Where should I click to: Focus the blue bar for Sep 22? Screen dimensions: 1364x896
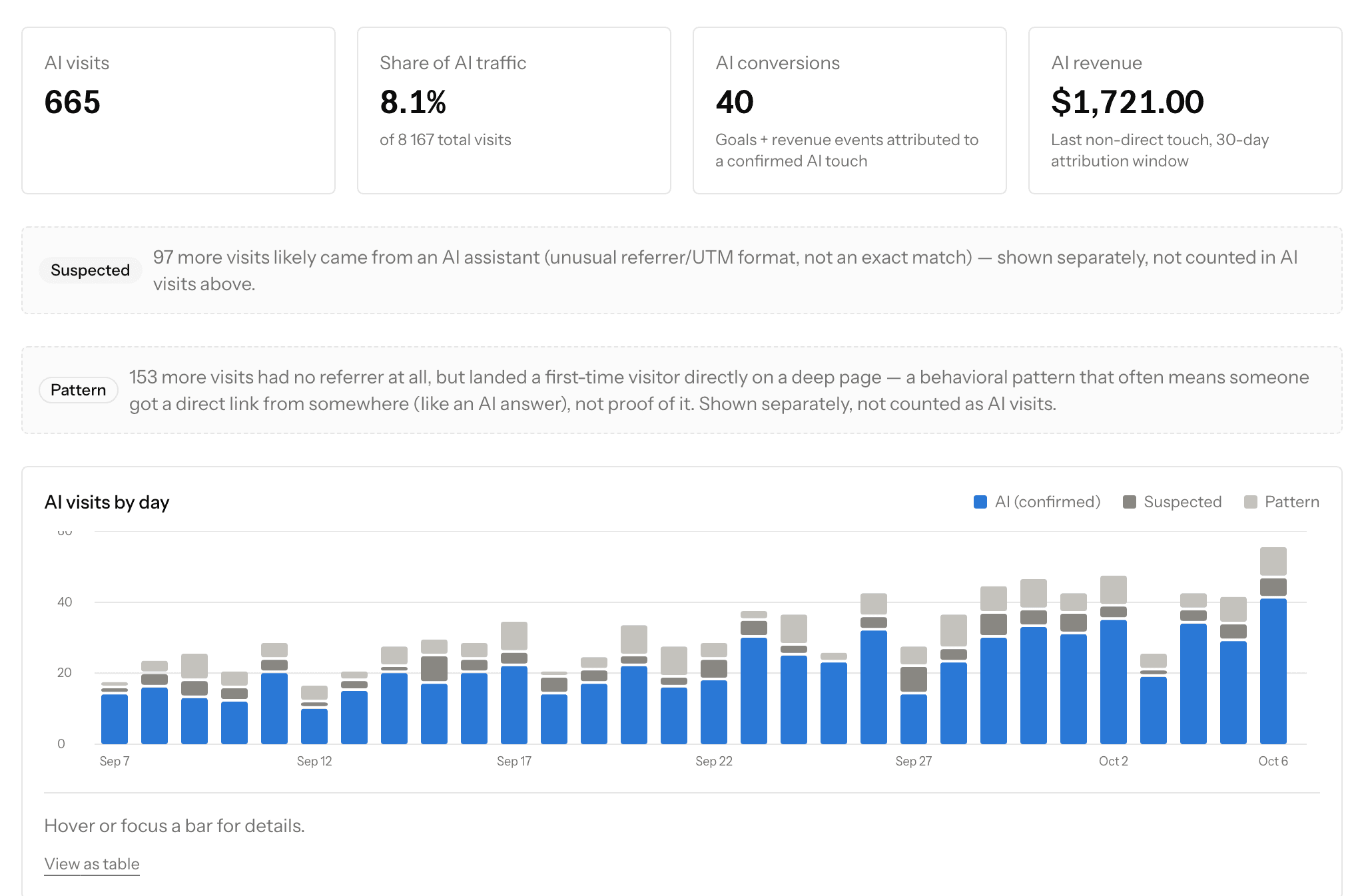[x=714, y=712]
